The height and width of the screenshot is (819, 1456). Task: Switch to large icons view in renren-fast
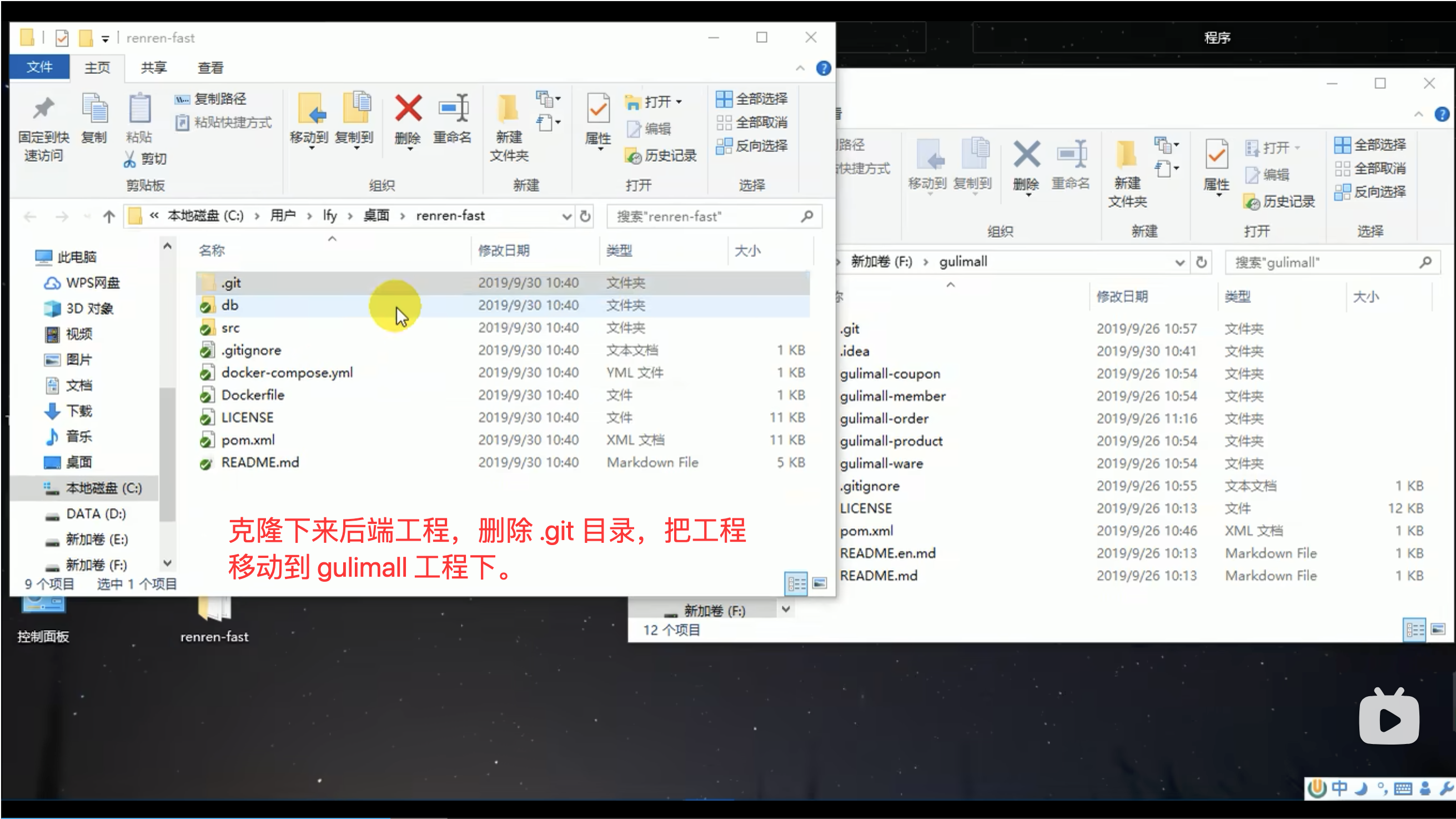tap(820, 582)
